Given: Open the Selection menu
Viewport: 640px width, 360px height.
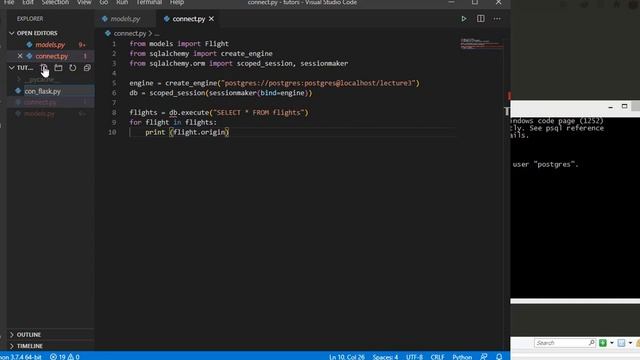Looking at the screenshot, I should (x=55, y=2).
